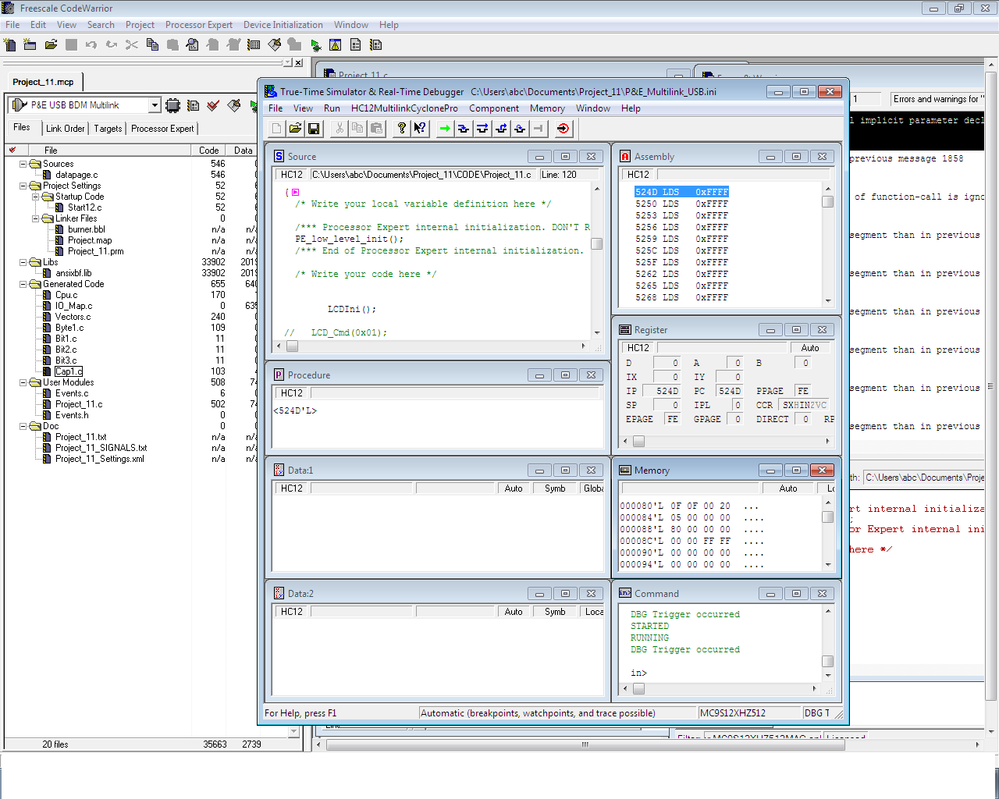Click the yellow Help question mark icon
The height and width of the screenshot is (799, 999).
tap(402, 128)
